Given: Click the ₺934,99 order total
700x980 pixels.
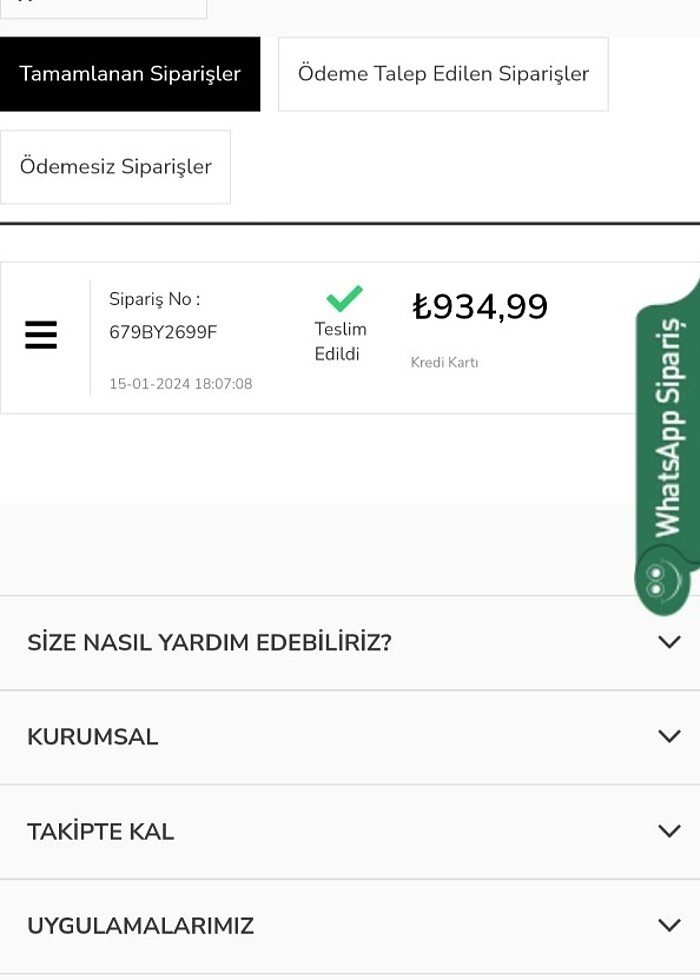Looking at the screenshot, I should pos(480,307).
